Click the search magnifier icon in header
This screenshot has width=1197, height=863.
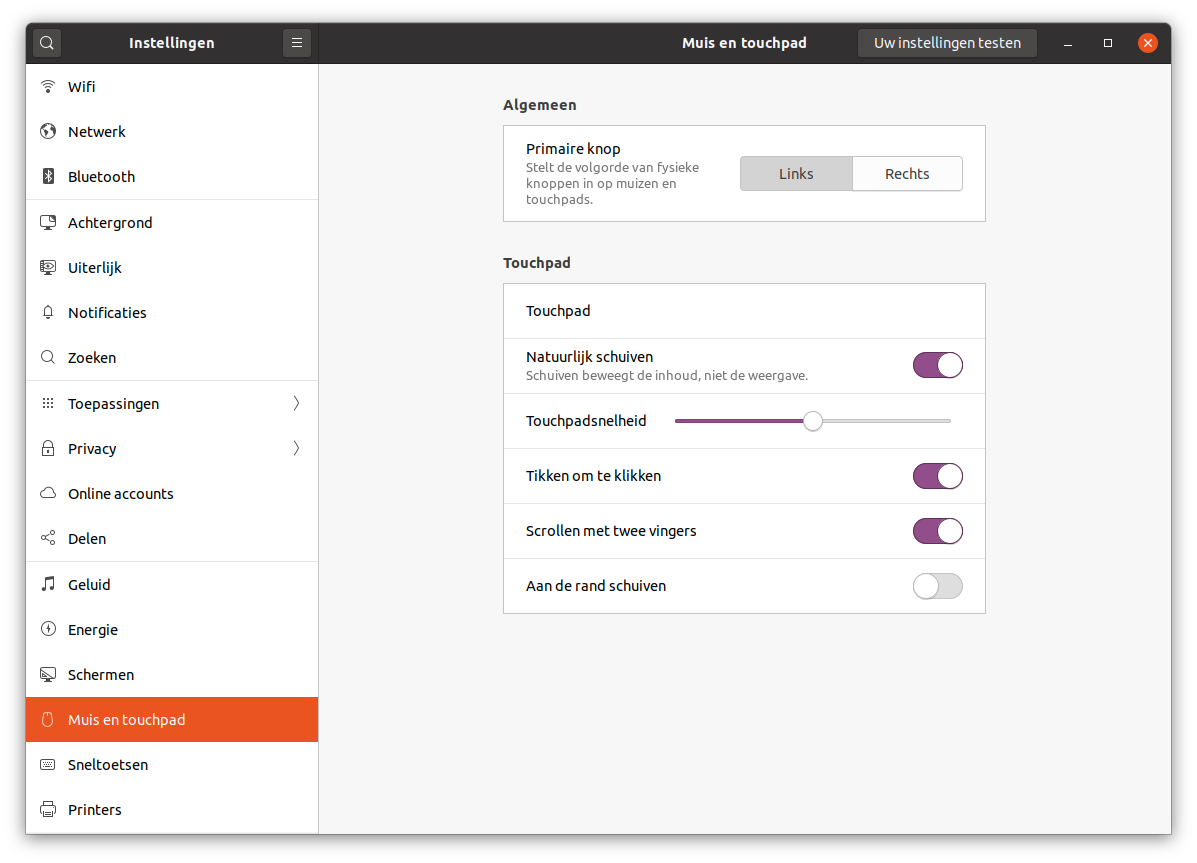click(x=47, y=43)
